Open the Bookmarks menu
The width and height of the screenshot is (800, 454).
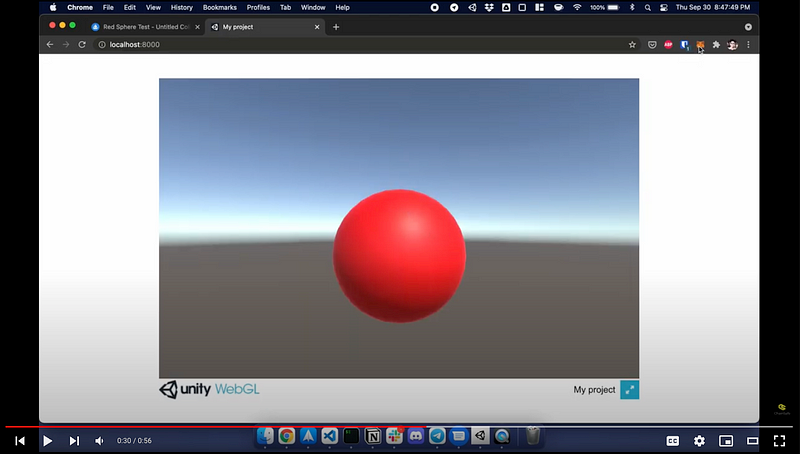[219, 7]
